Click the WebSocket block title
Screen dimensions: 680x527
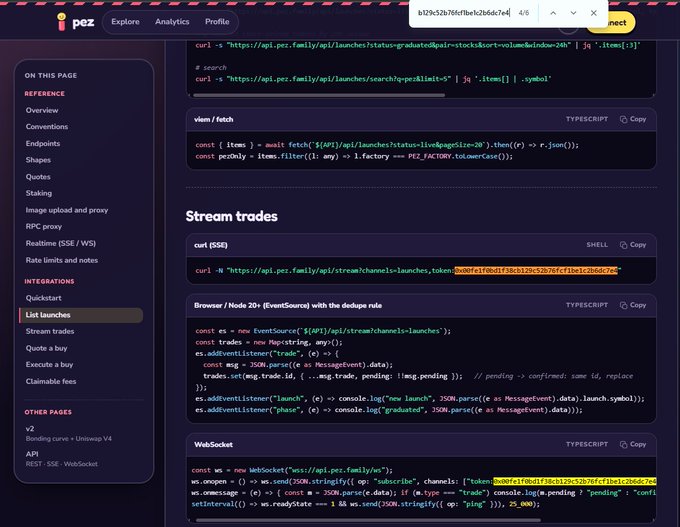(x=213, y=445)
